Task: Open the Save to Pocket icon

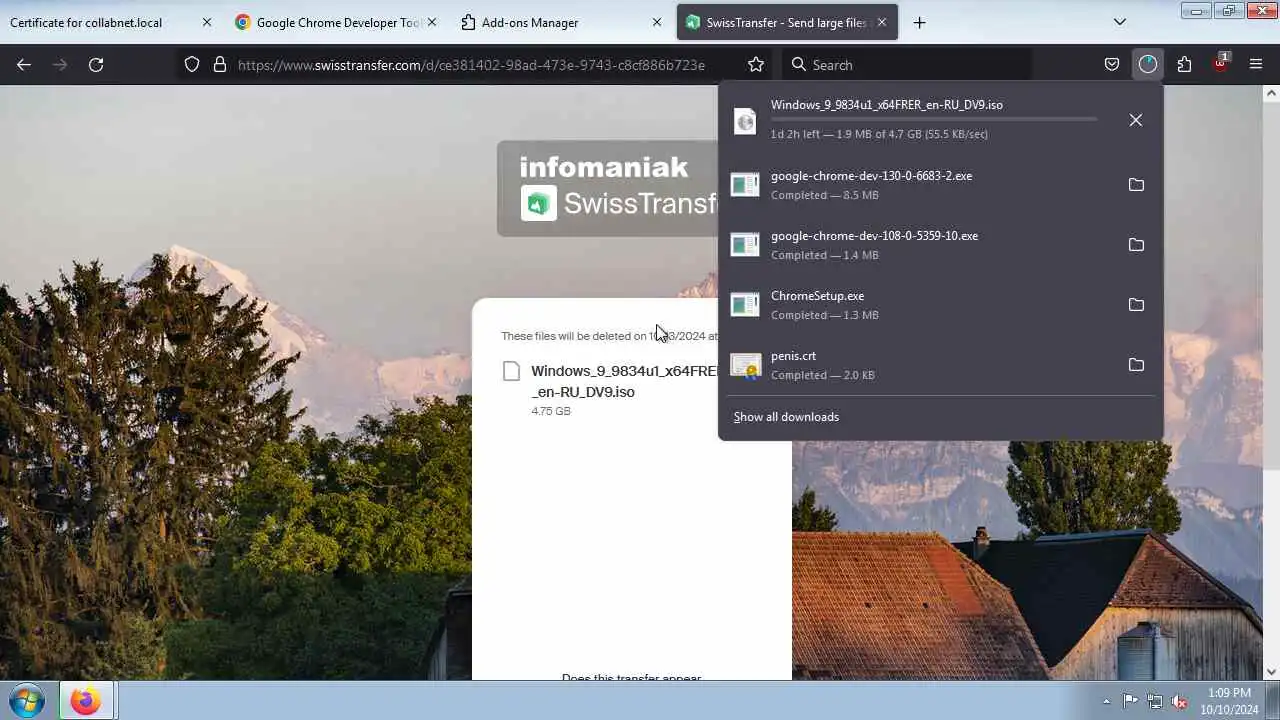Action: [x=1112, y=65]
